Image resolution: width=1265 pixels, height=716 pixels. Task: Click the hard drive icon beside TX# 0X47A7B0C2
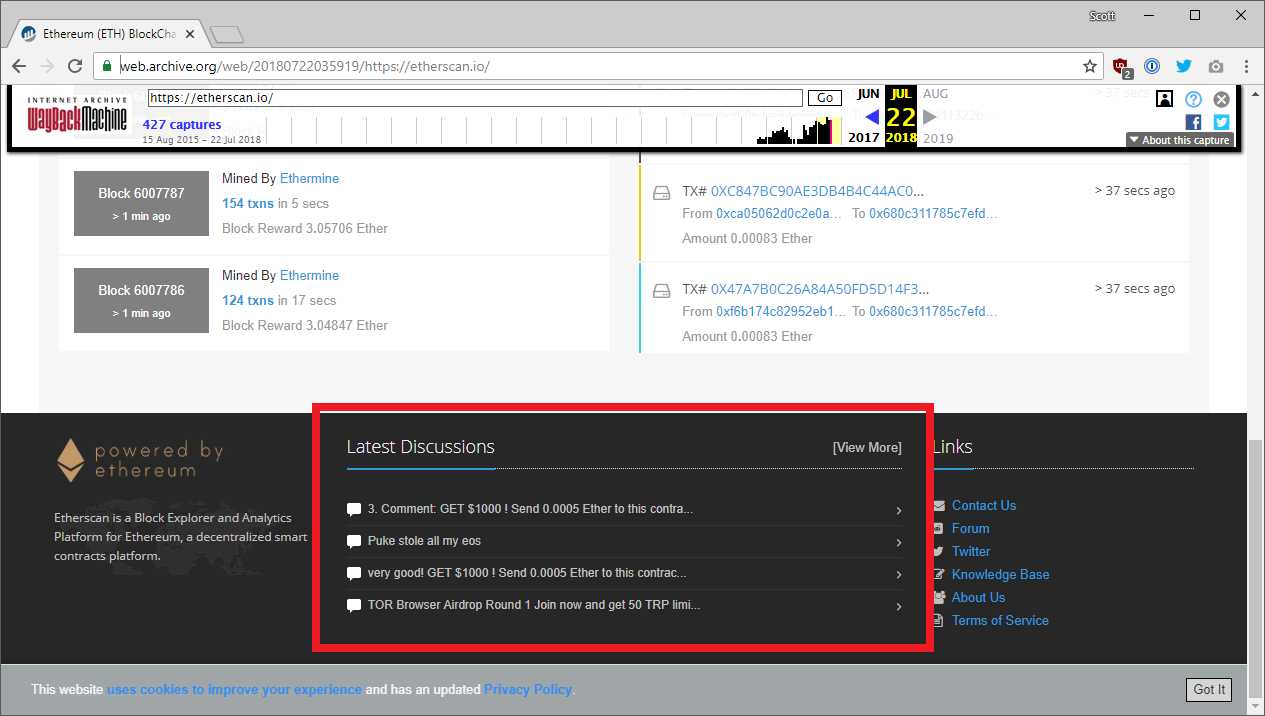(660, 290)
